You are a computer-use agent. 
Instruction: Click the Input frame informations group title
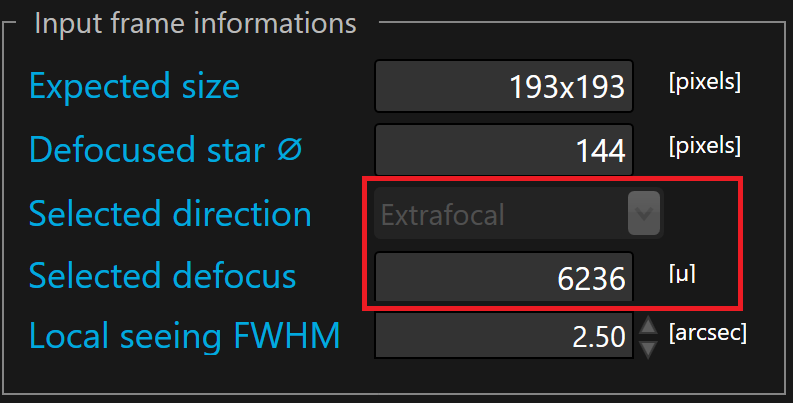196,23
